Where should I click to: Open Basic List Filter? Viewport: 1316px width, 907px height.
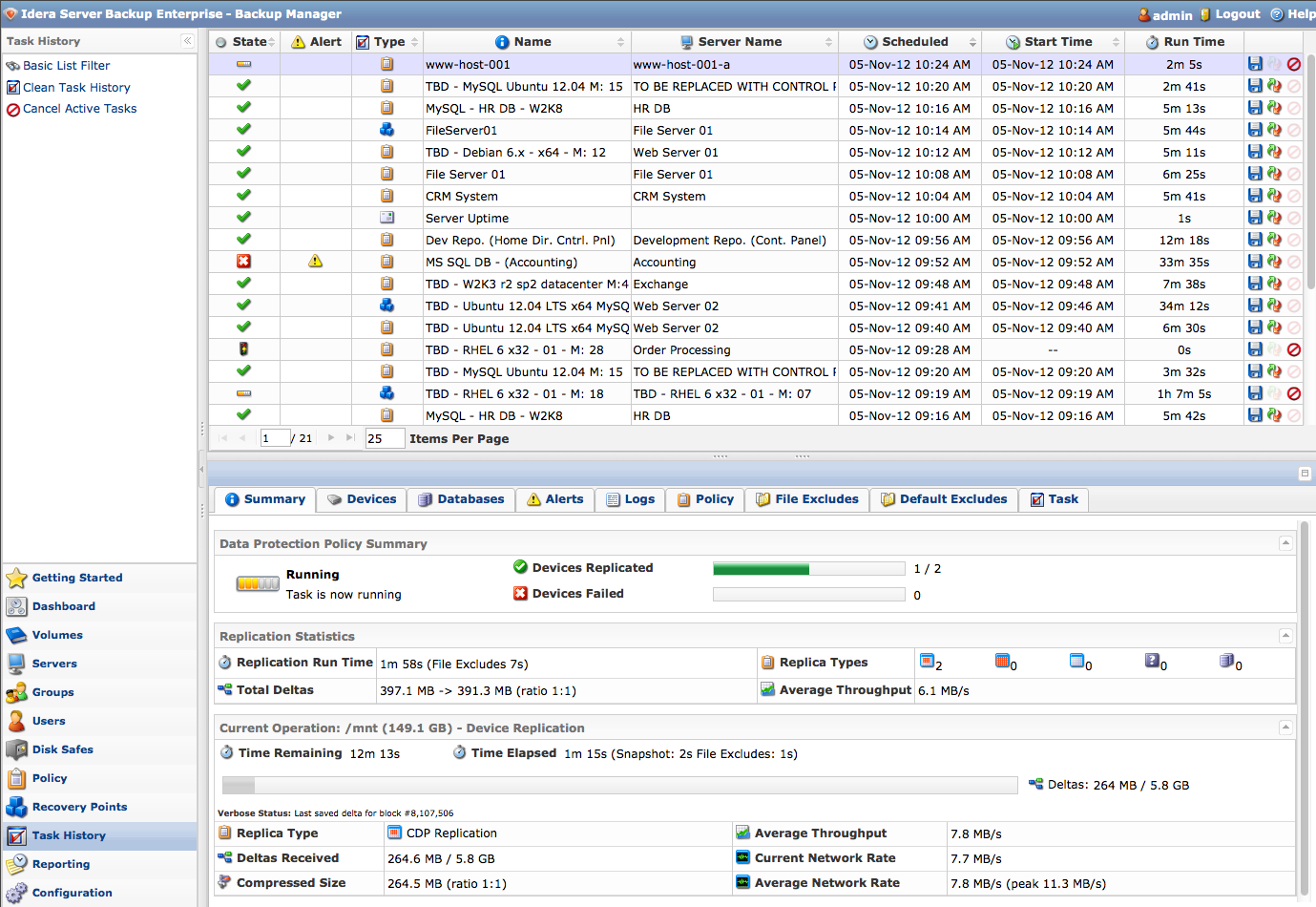[67, 65]
